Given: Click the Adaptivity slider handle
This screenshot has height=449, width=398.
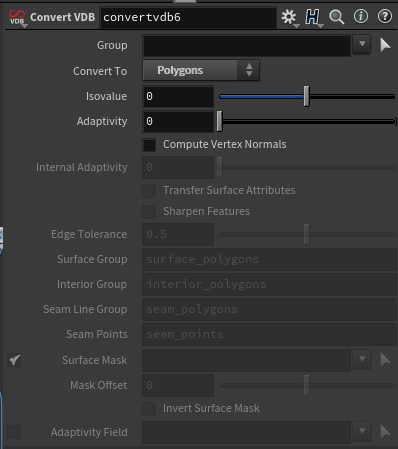Looking at the screenshot, I should point(219,121).
